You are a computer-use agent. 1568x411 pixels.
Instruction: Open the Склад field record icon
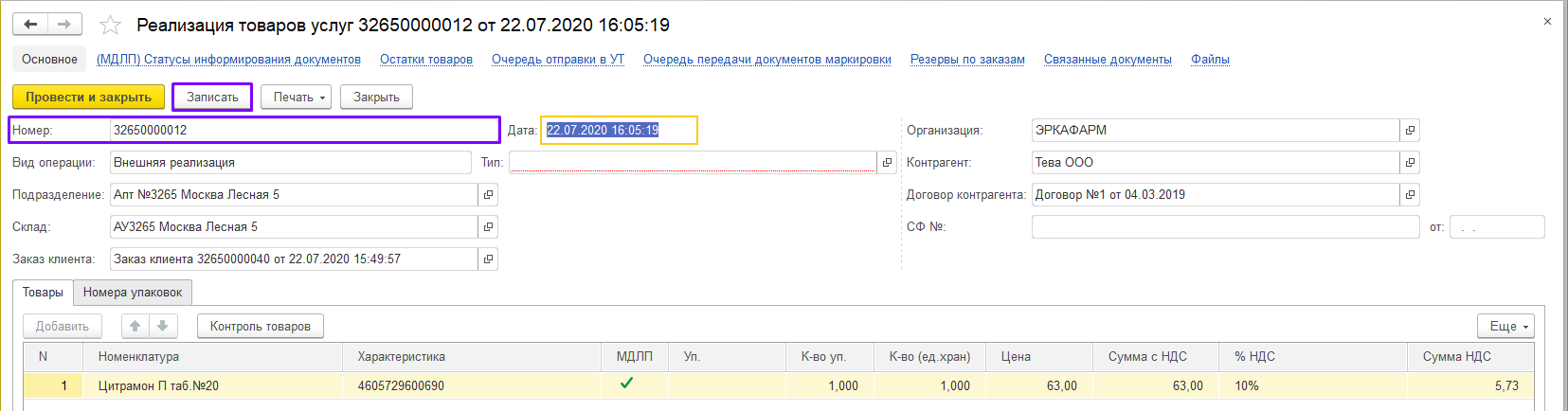[488, 227]
